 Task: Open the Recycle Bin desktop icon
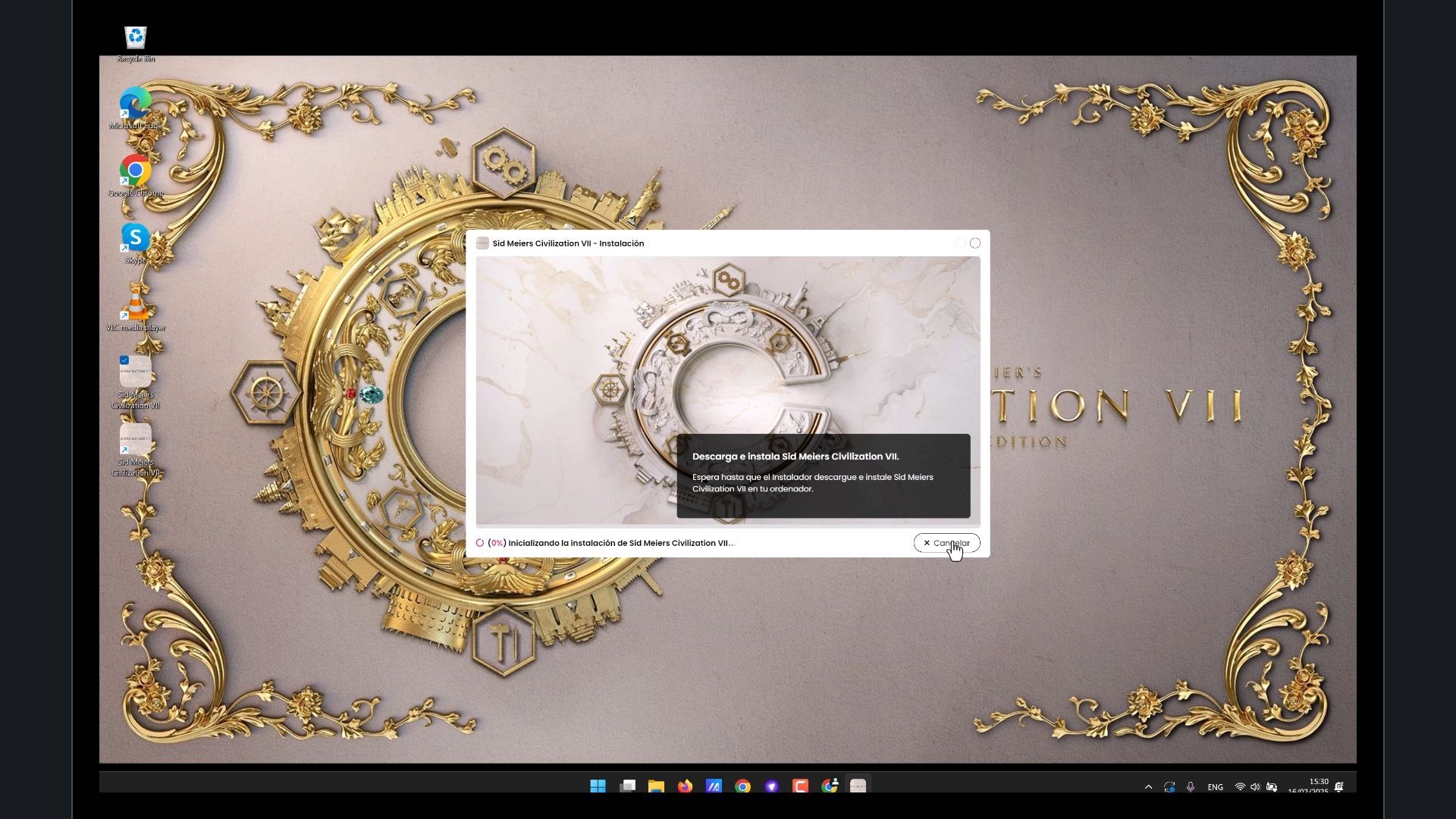point(136,44)
